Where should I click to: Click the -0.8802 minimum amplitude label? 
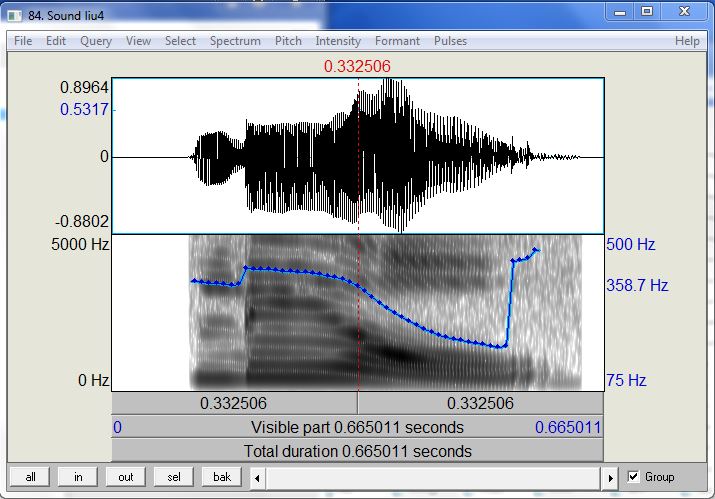coord(82,222)
